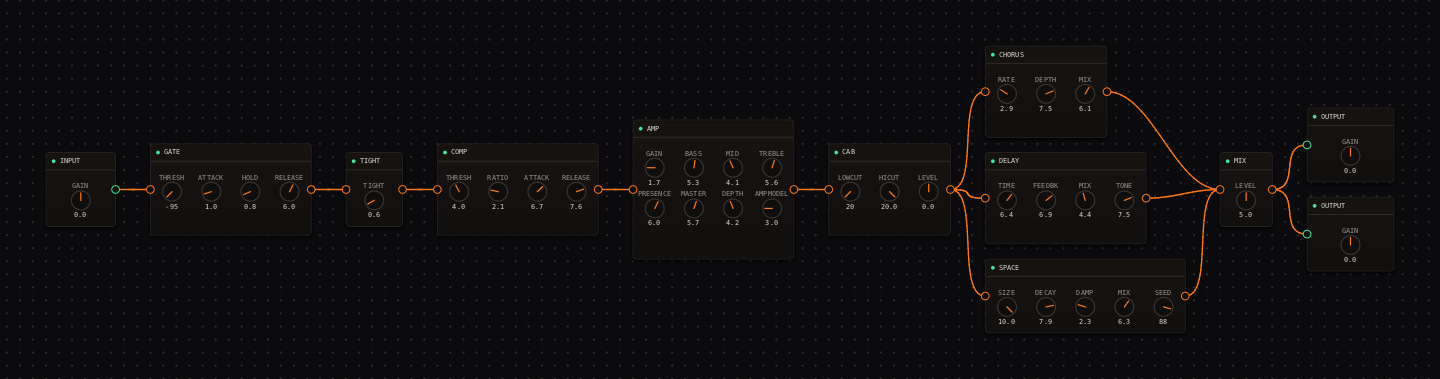Click the COMP RATIO knob

click(x=498, y=191)
